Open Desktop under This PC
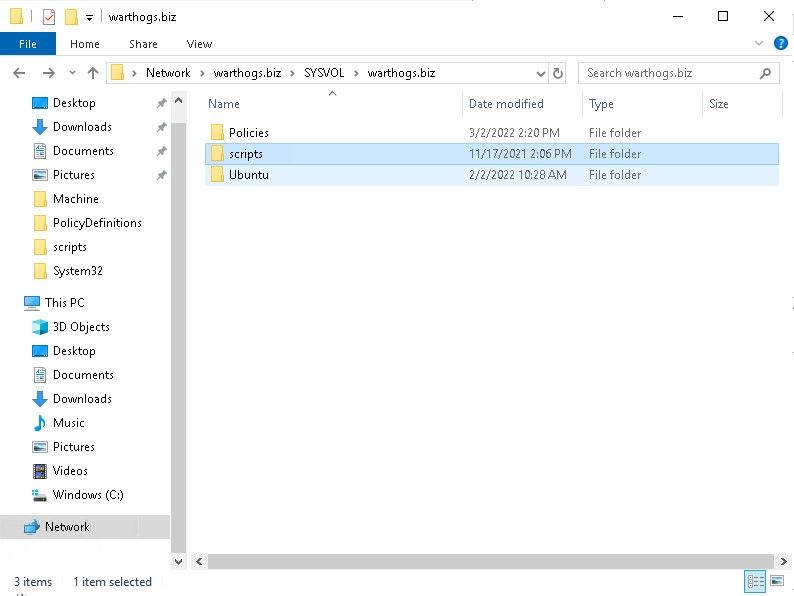Image resolution: width=794 pixels, height=596 pixels. [74, 351]
